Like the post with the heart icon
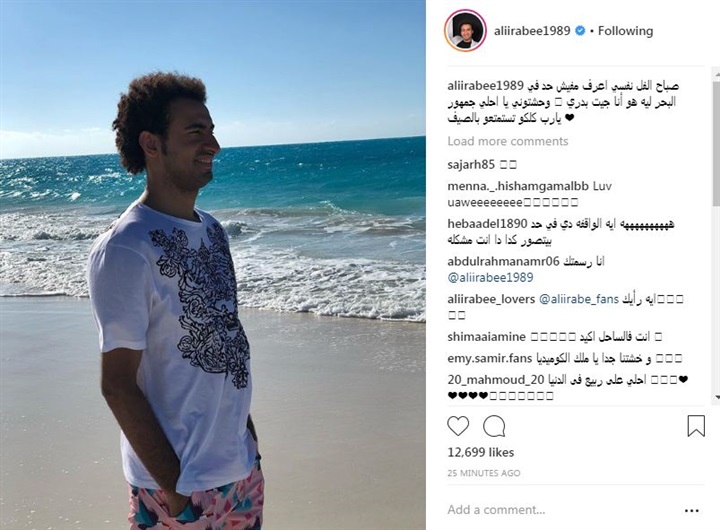The height and width of the screenshot is (530, 720). (x=458, y=426)
